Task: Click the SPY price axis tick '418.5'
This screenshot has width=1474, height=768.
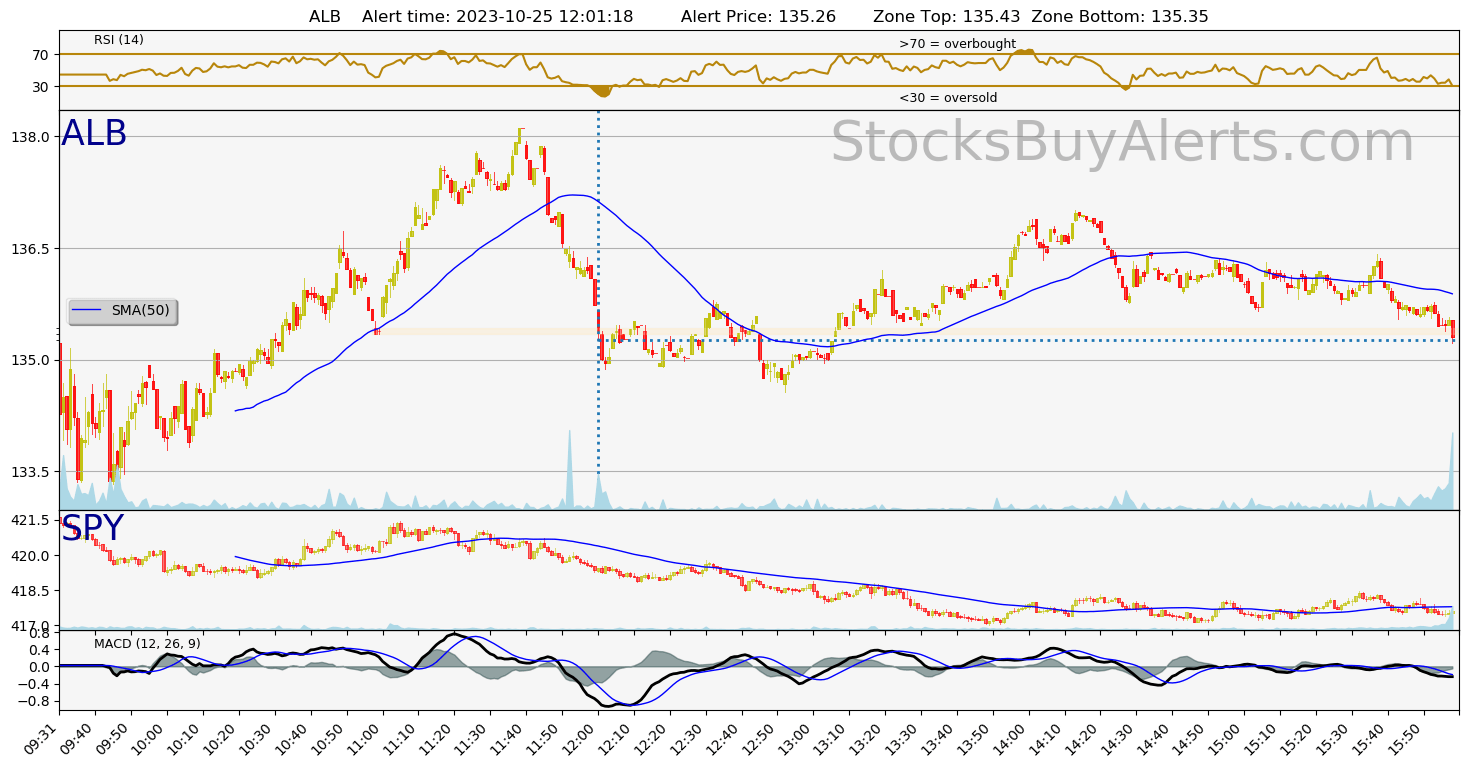Action: (x=31, y=591)
